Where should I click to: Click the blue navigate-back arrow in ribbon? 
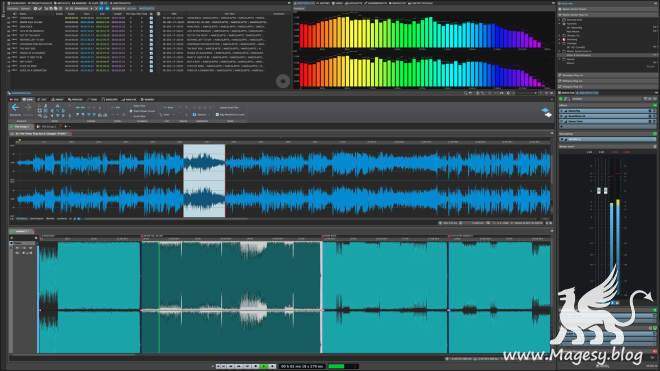(15, 107)
